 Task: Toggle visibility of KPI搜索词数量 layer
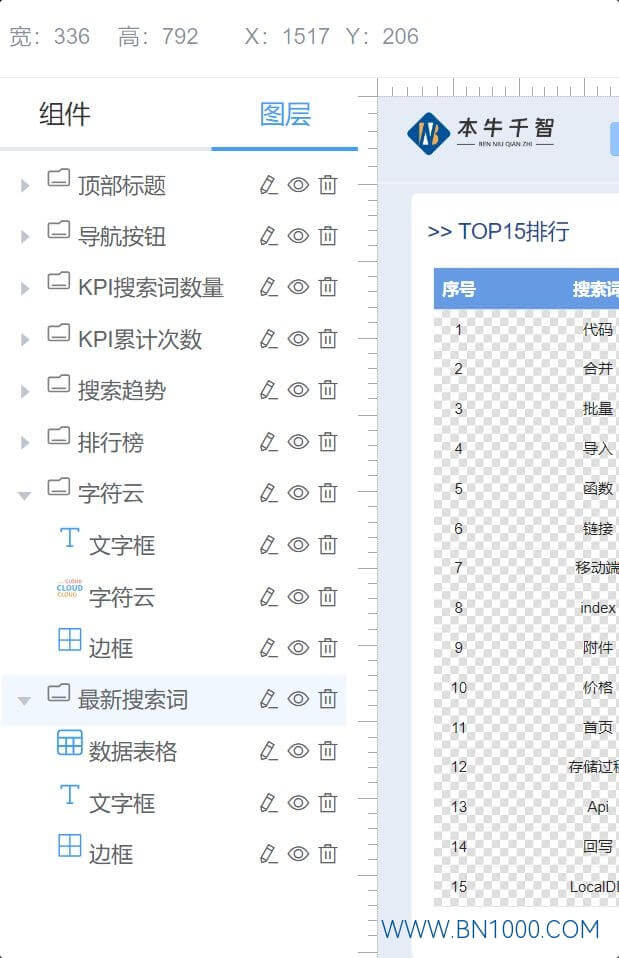click(x=298, y=287)
